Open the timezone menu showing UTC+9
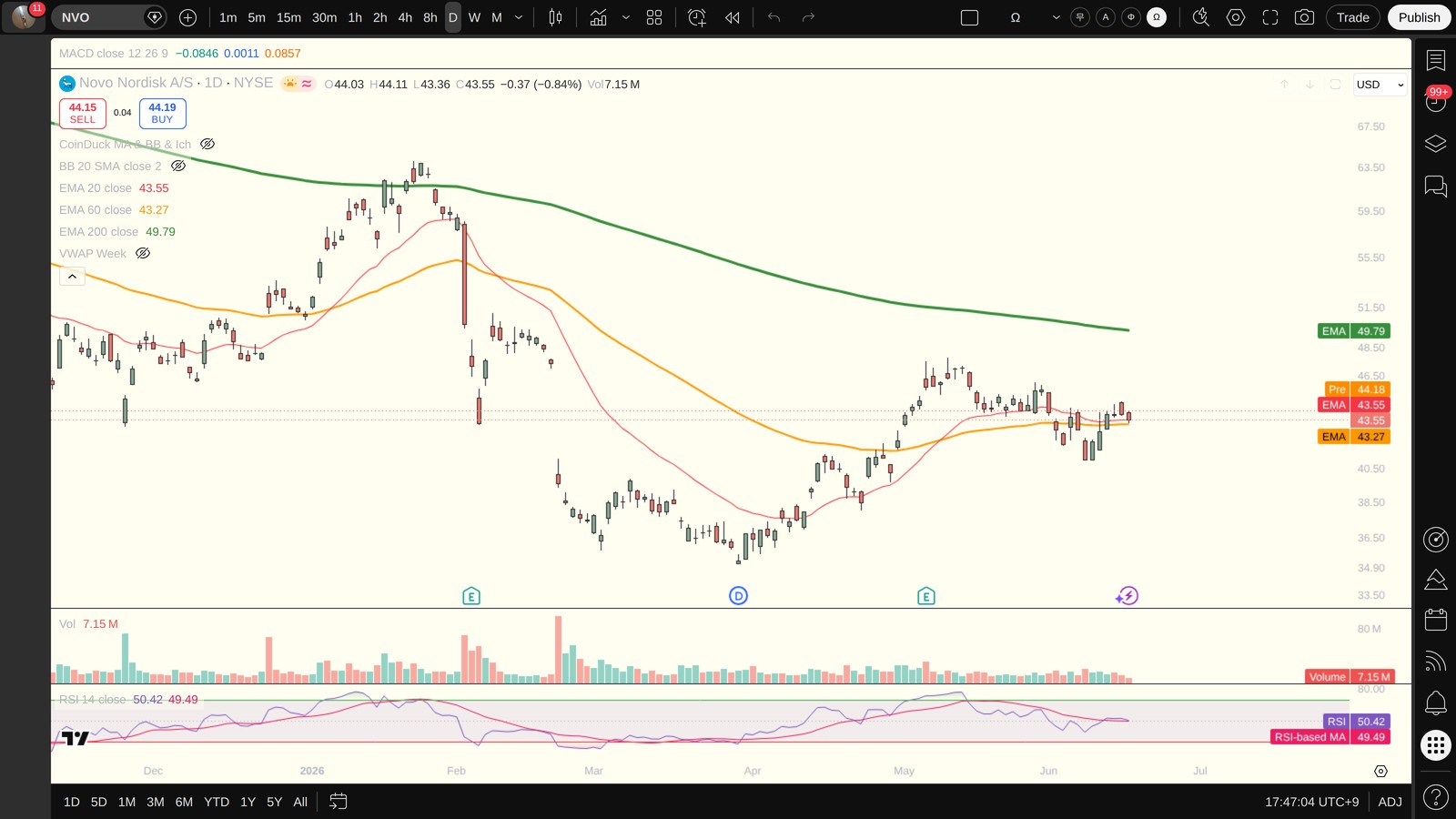1456x819 pixels. coord(1311,802)
